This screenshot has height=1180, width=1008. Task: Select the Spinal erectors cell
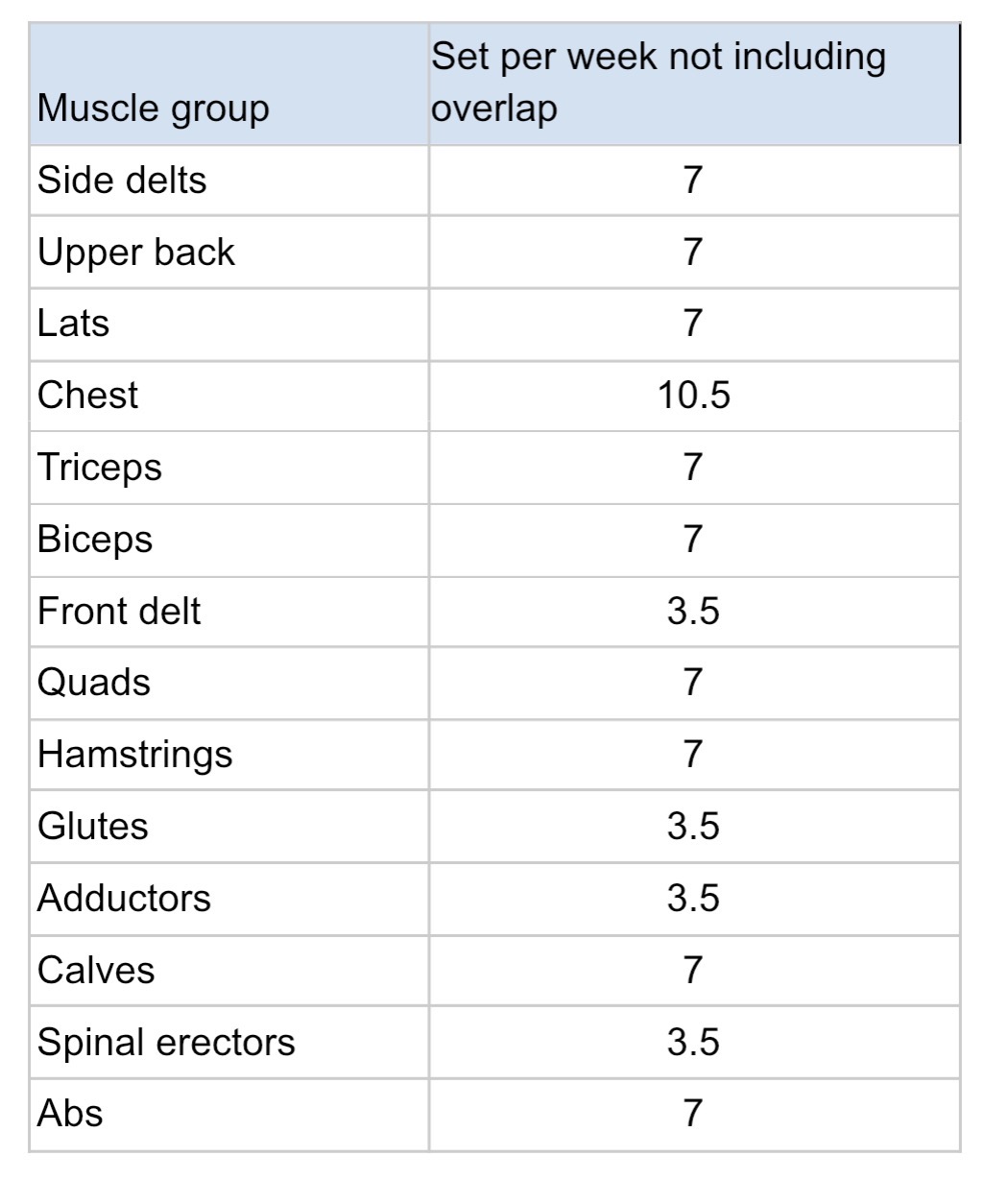coord(166,1042)
